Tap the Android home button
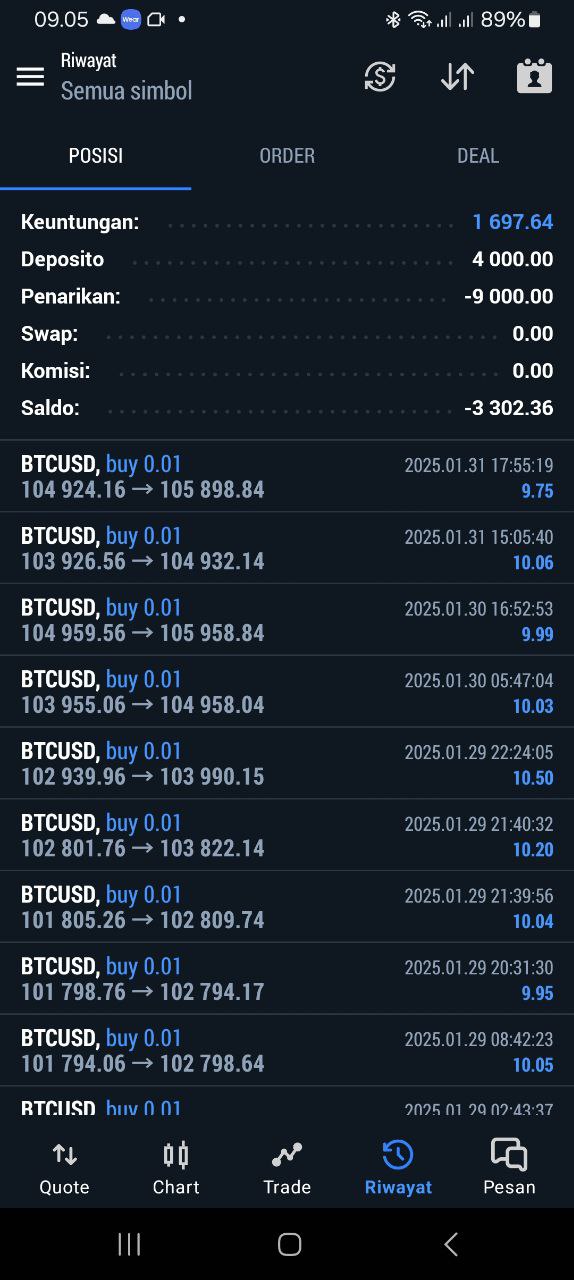574x1280 pixels. [289, 1244]
